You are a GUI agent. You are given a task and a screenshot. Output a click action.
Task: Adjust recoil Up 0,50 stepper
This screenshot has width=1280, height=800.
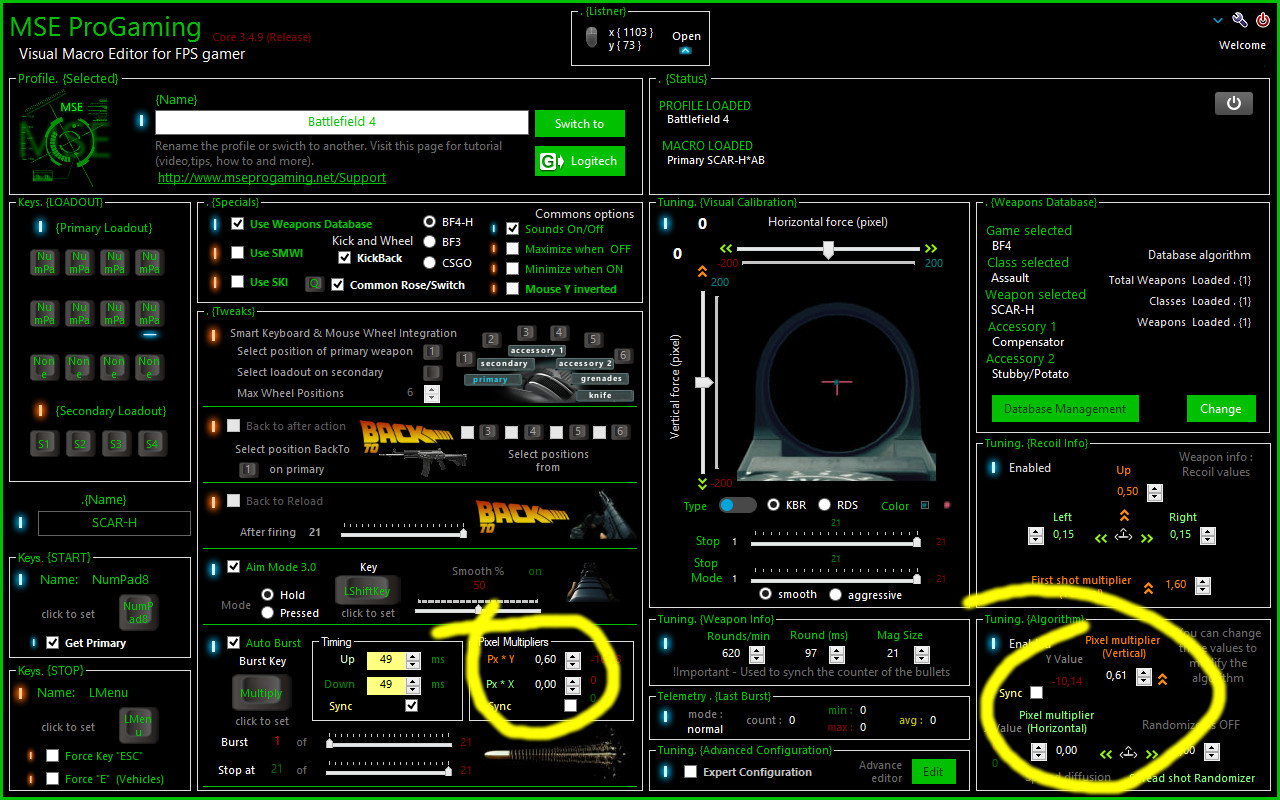[x=1155, y=492]
